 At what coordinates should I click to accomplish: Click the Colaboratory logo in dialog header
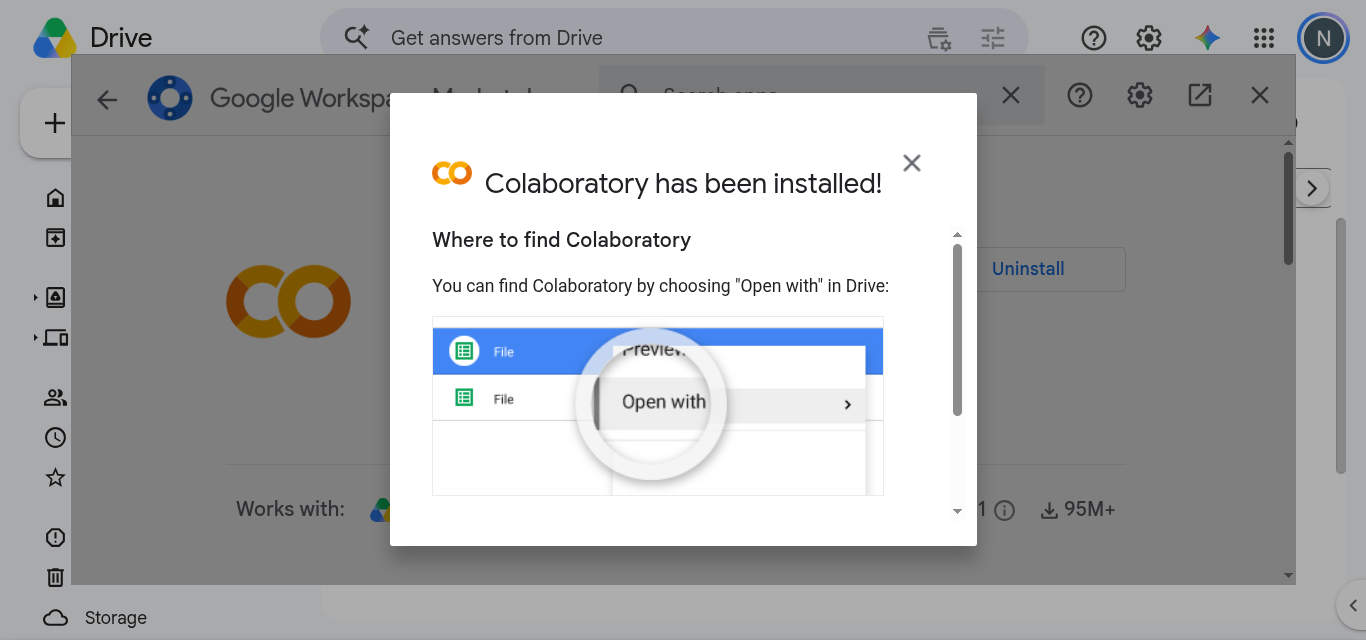pyautogui.click(x=452, y=173)
